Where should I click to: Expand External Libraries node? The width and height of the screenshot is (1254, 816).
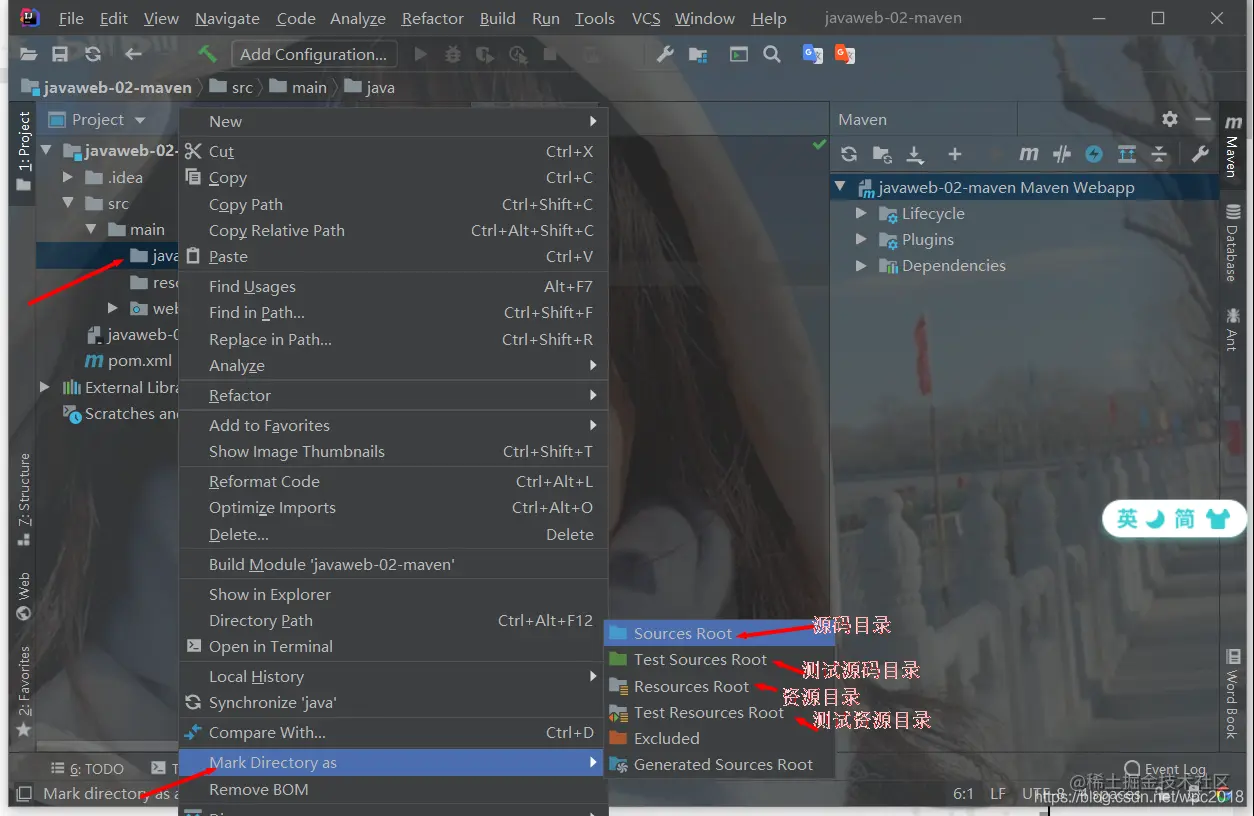point(45,387)
